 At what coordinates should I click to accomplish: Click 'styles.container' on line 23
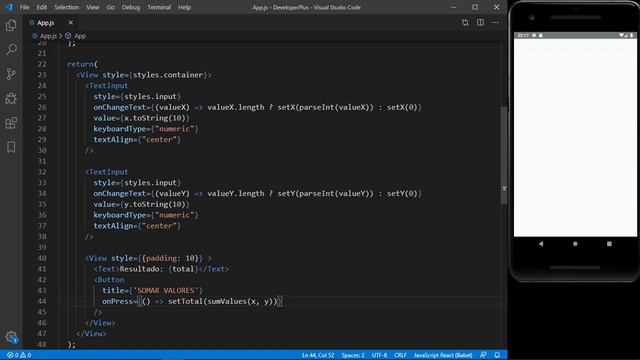tap(168, 75)
